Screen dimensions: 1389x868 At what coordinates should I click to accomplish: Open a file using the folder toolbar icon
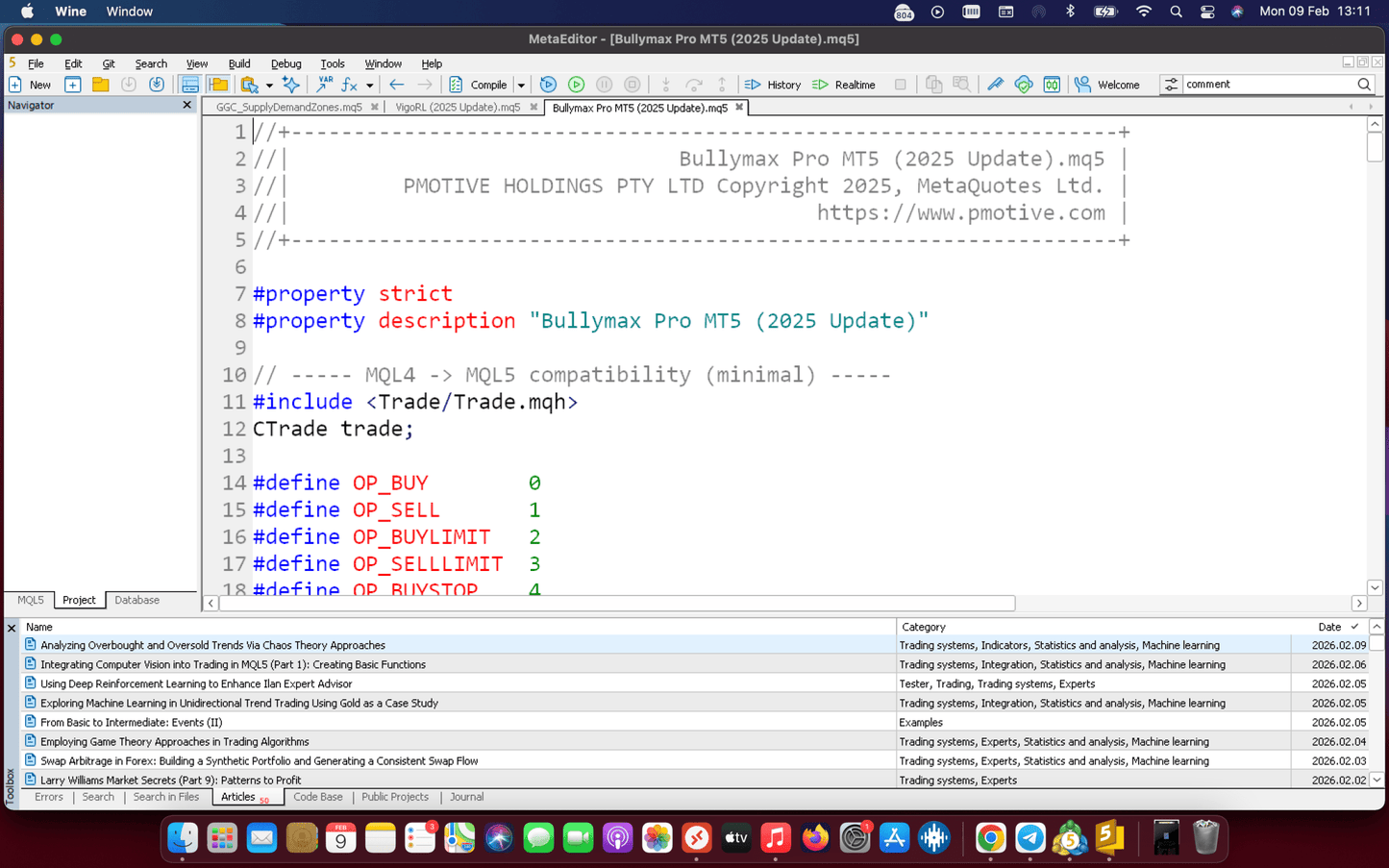click(100, 85)
